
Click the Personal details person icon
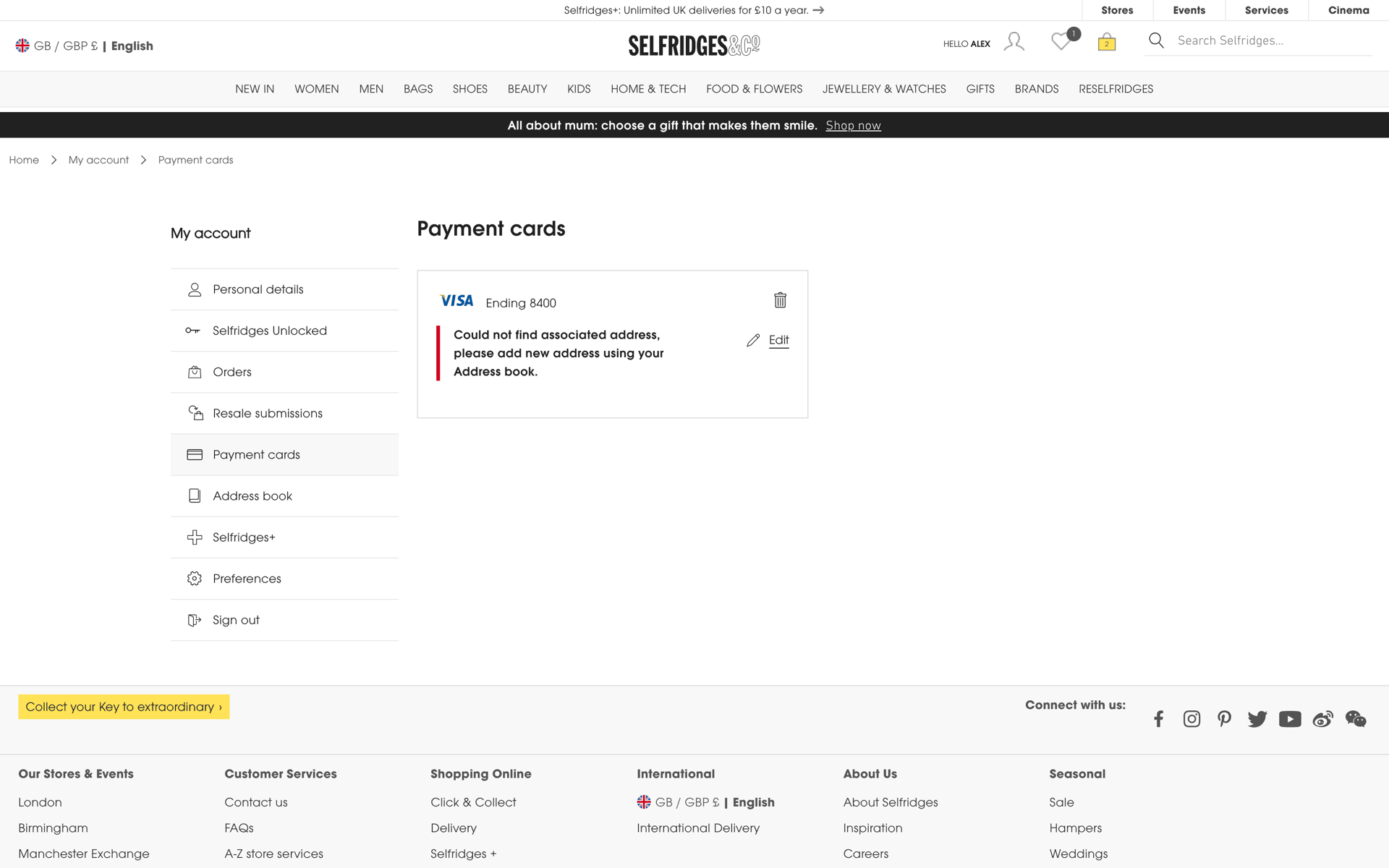coord(195,289)
